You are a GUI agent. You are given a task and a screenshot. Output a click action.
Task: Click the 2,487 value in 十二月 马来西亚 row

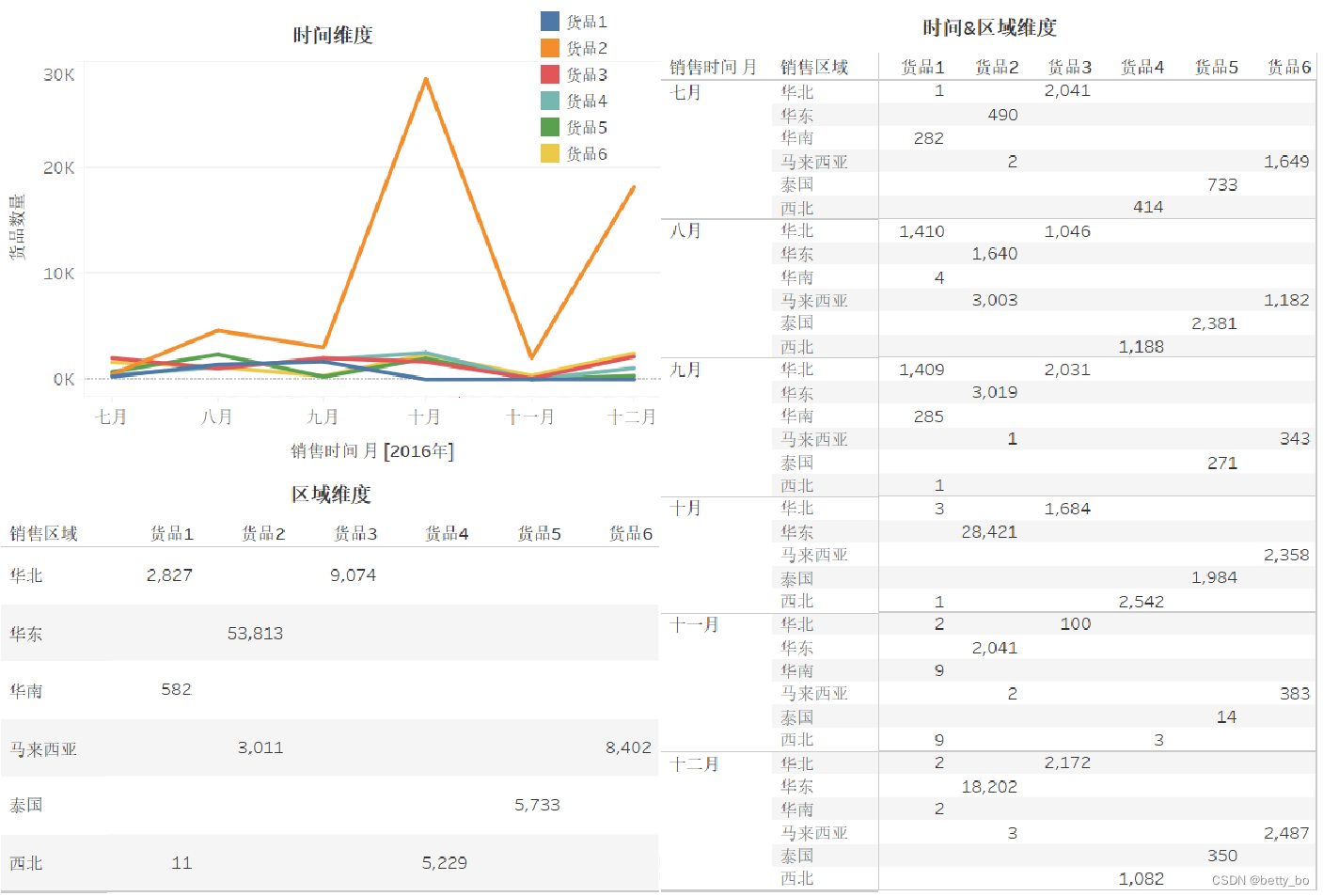(x=1286, y=833)
